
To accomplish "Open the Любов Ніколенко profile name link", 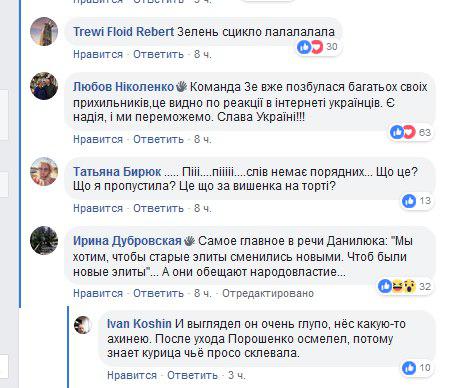I will 123,87.
